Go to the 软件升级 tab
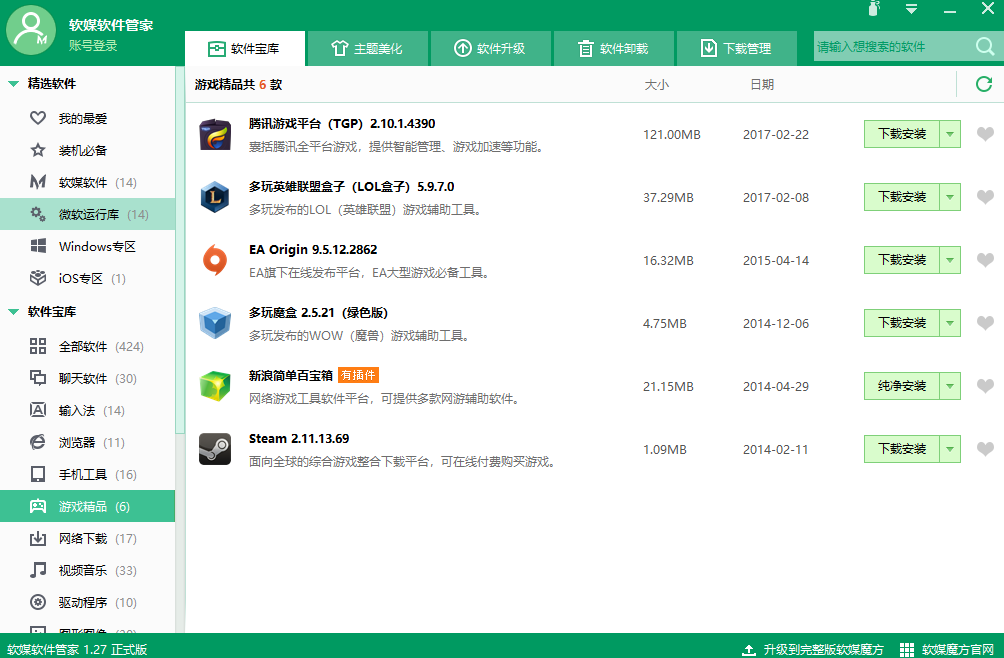The width and height of the screenshot is (1004, 658). click(x=490, y=49)
